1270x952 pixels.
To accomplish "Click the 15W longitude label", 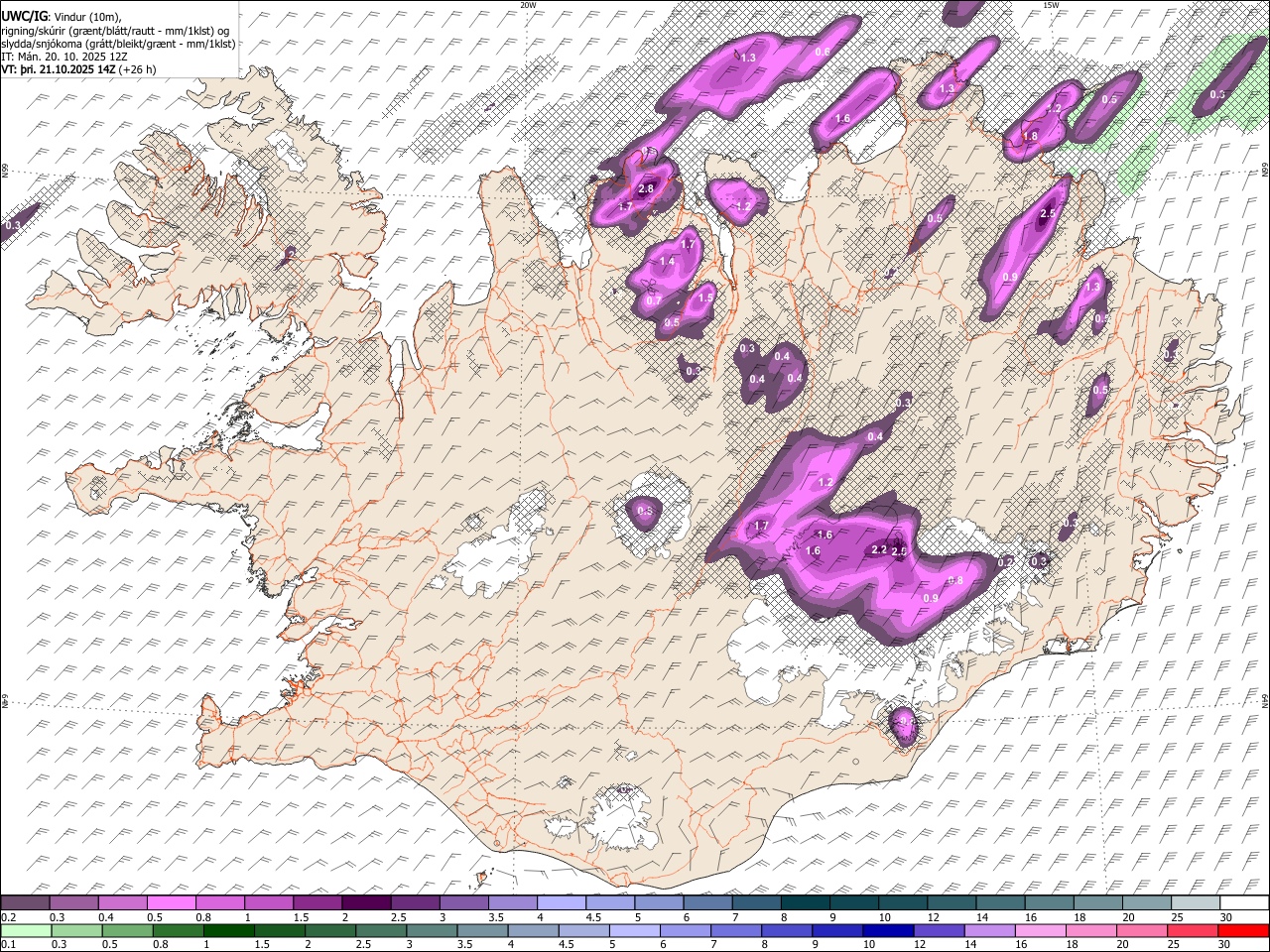I will [x=1050, y=5].
